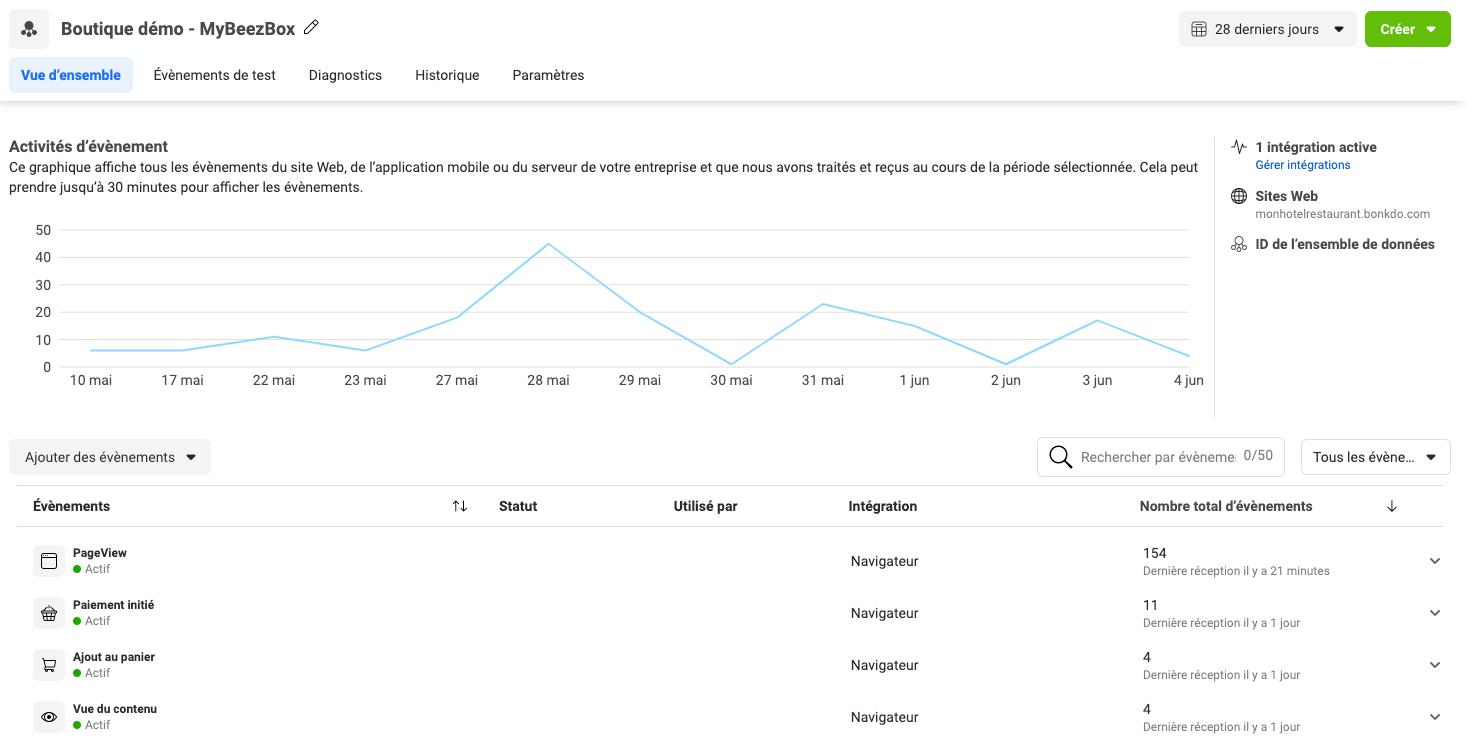The height and width of the screenshot is (756, 1467).
Task: Click the magnifier search icon
Action: (x=1061, y=457)
